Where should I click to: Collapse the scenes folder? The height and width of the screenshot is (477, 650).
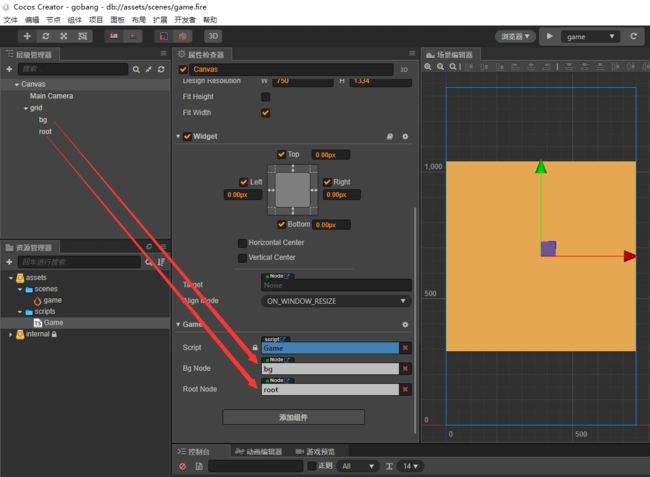tap(19, 289)
